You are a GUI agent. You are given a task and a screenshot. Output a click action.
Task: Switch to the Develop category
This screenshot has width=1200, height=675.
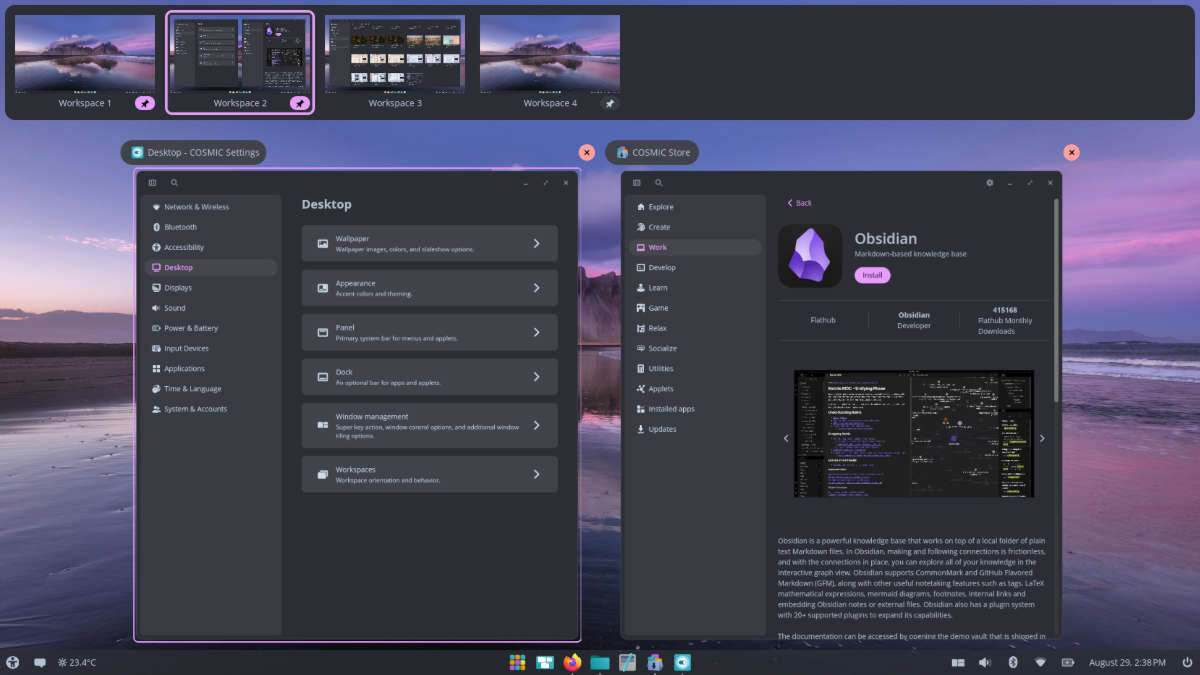coord(695,268)
